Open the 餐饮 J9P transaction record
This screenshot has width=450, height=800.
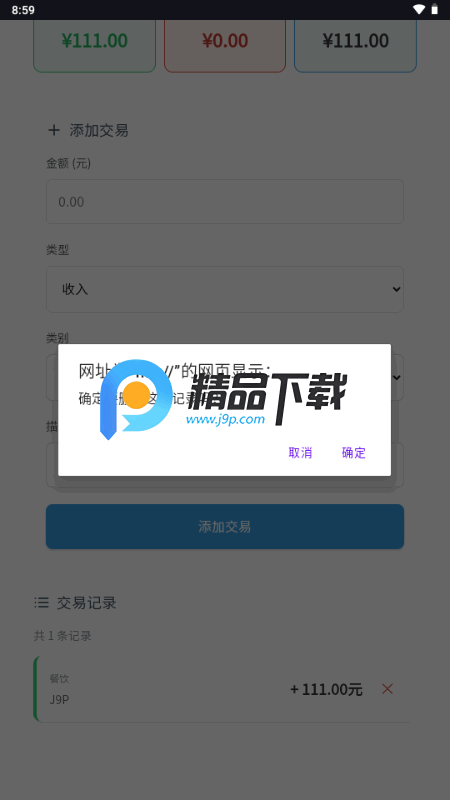pyautogui.click(x=222, y=689)
